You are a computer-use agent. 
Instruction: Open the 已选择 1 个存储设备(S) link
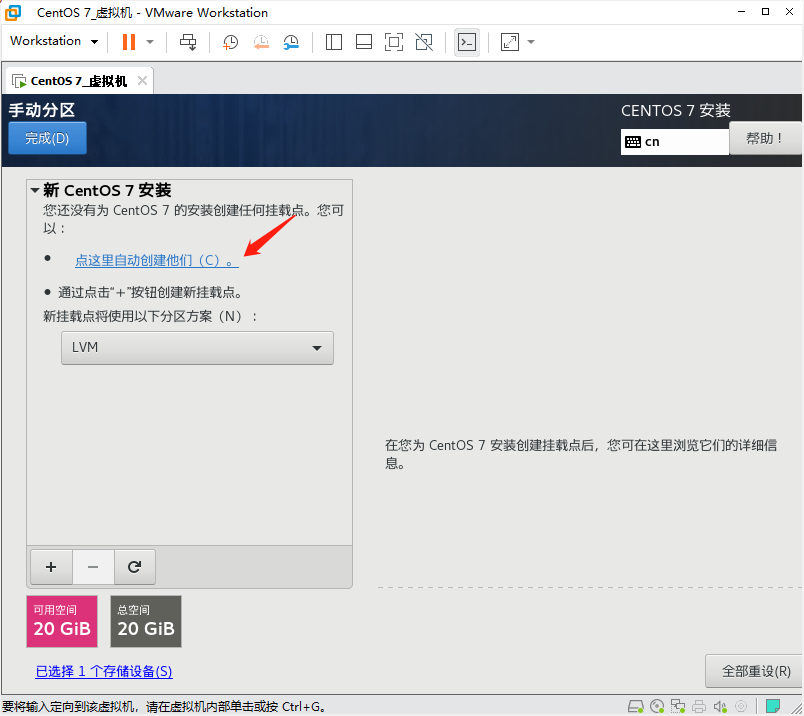[x=104, y=671]
